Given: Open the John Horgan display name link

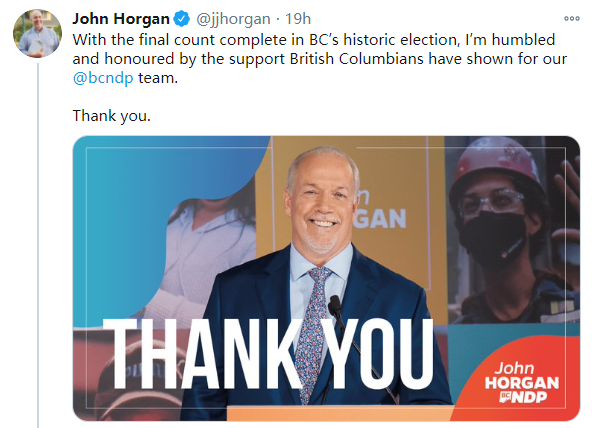Looking at the screenshot, I should click(x=121, y=18).
